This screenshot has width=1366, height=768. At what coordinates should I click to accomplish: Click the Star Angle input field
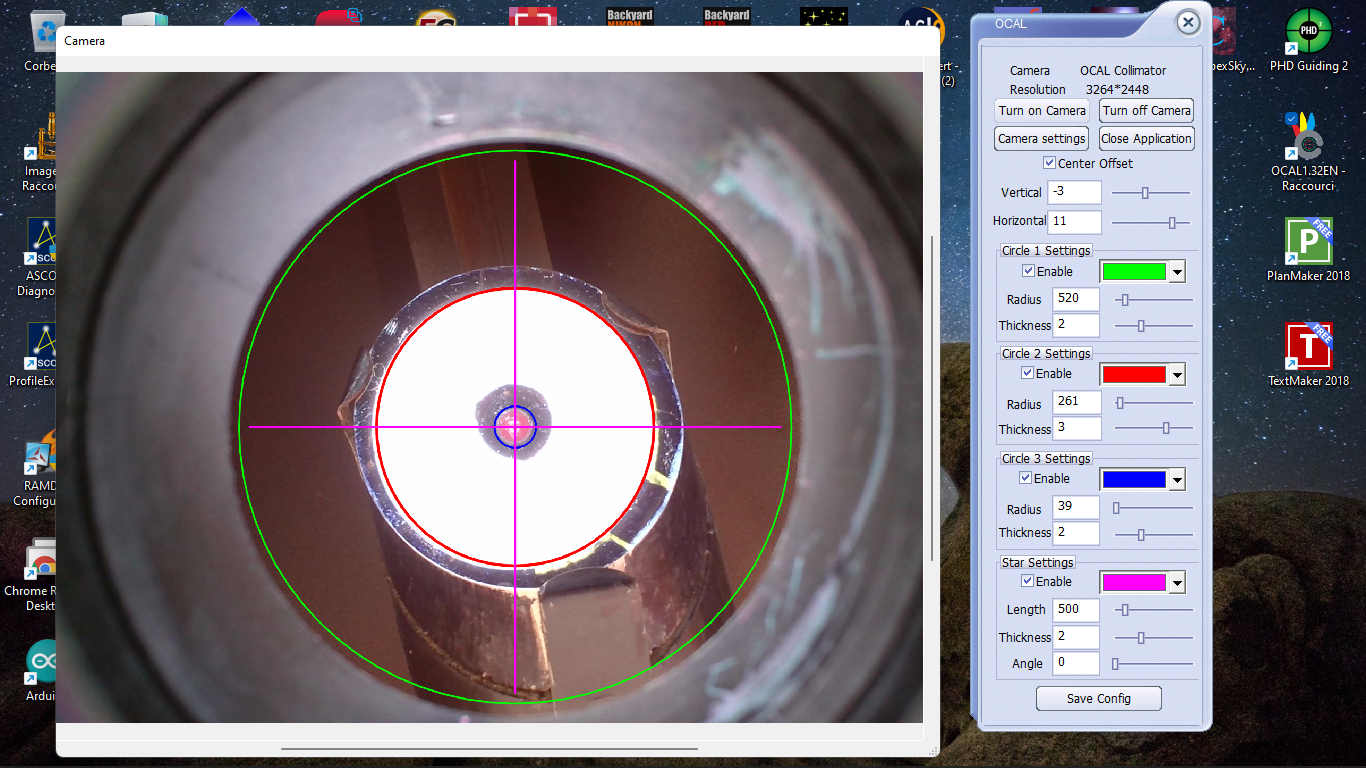tap(1076, 663)
